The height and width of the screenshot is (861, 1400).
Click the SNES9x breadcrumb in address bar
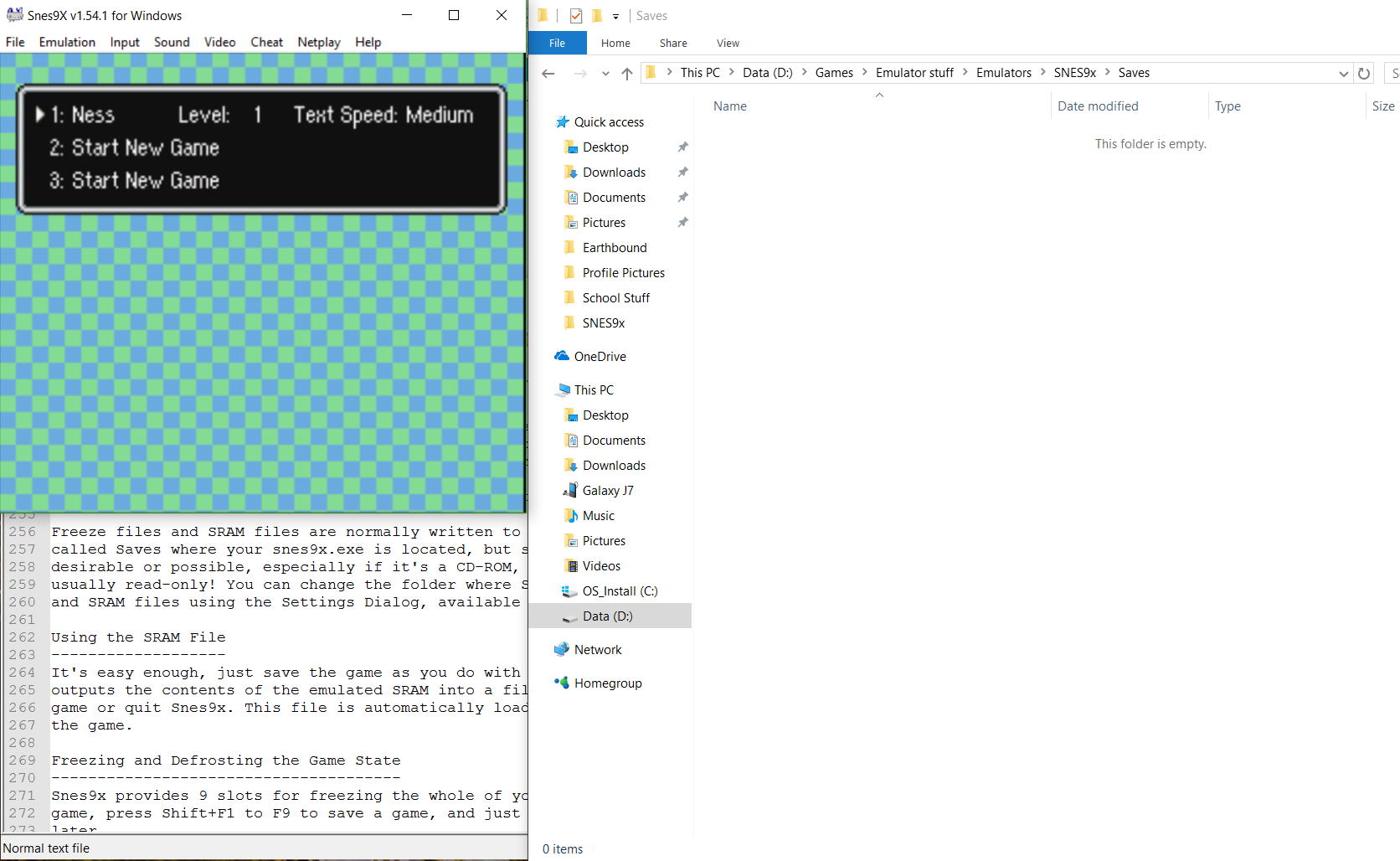click(1075, 73)
